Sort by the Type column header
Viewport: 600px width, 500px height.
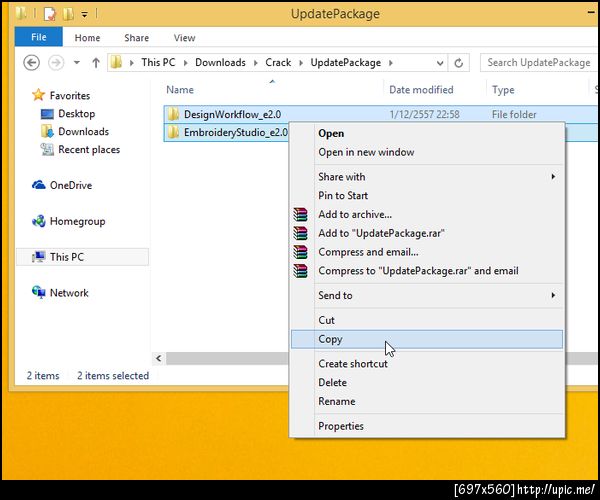click(x=503, y=90)
